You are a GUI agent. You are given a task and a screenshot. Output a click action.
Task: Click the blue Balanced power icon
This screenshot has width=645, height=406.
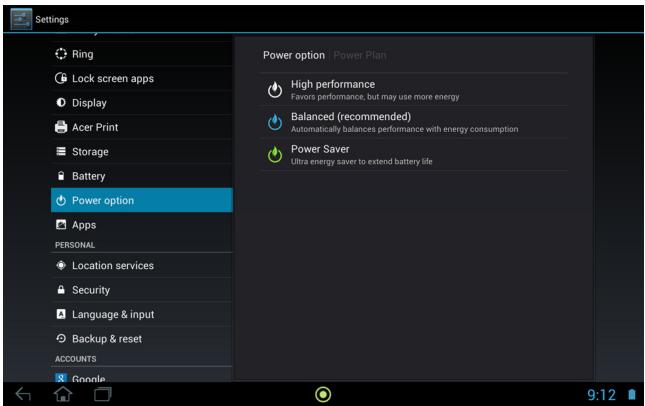pyautogui.click(x=275, y=122)
